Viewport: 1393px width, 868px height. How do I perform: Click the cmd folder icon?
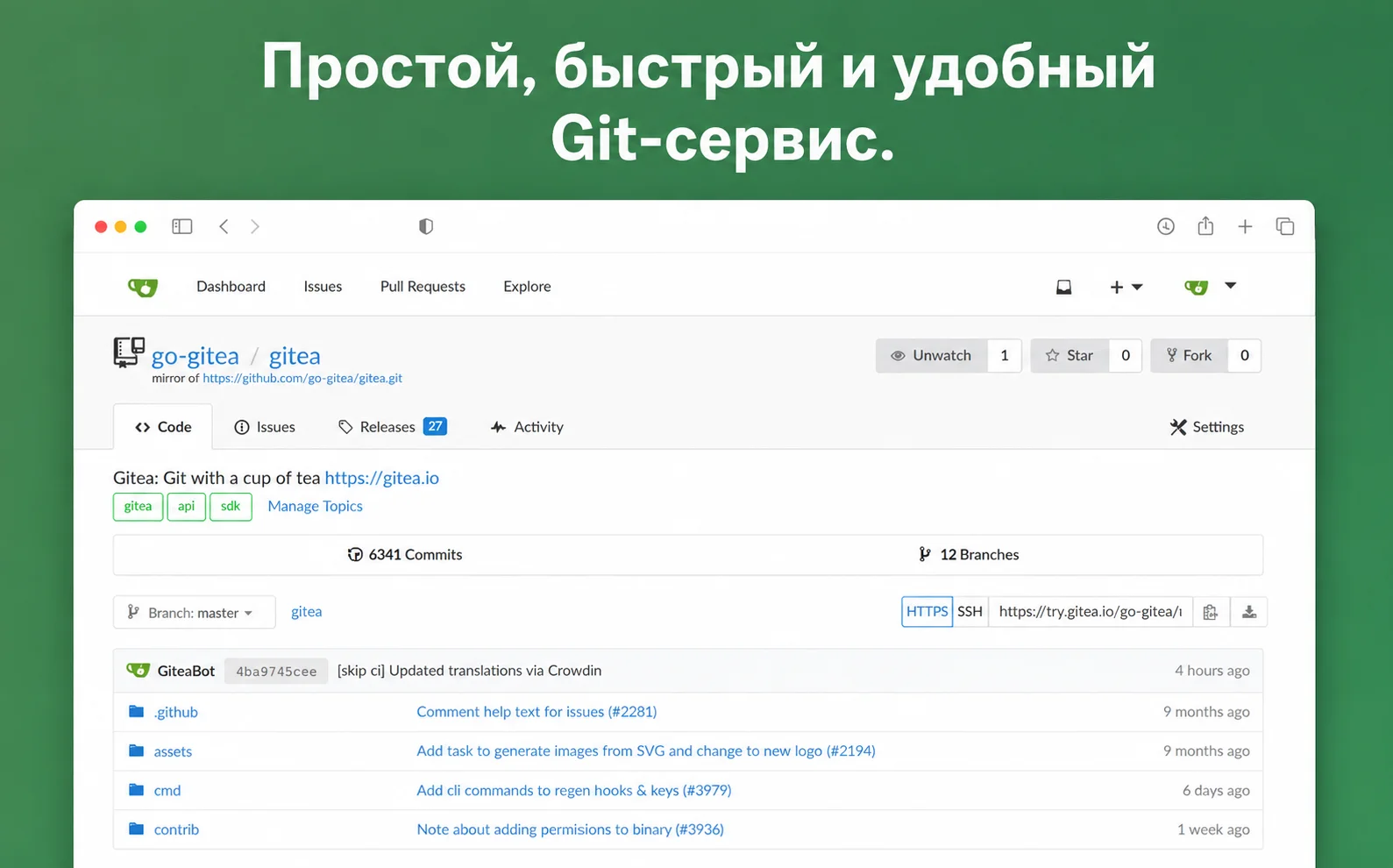136,790
